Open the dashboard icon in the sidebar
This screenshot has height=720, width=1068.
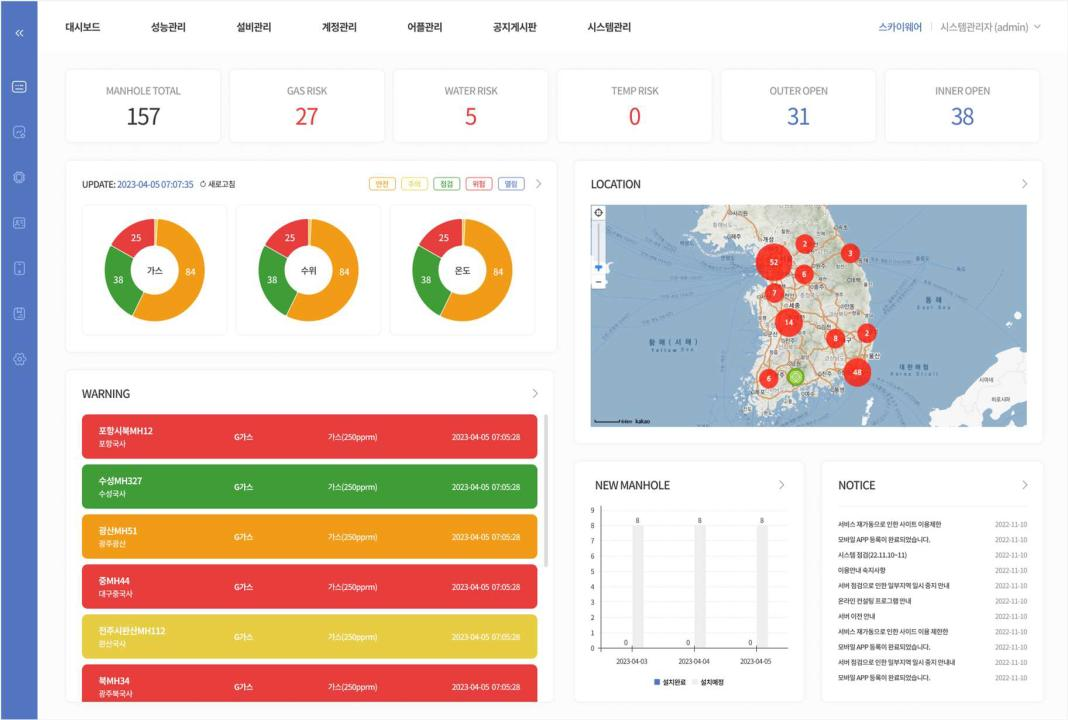click(19, 87)
